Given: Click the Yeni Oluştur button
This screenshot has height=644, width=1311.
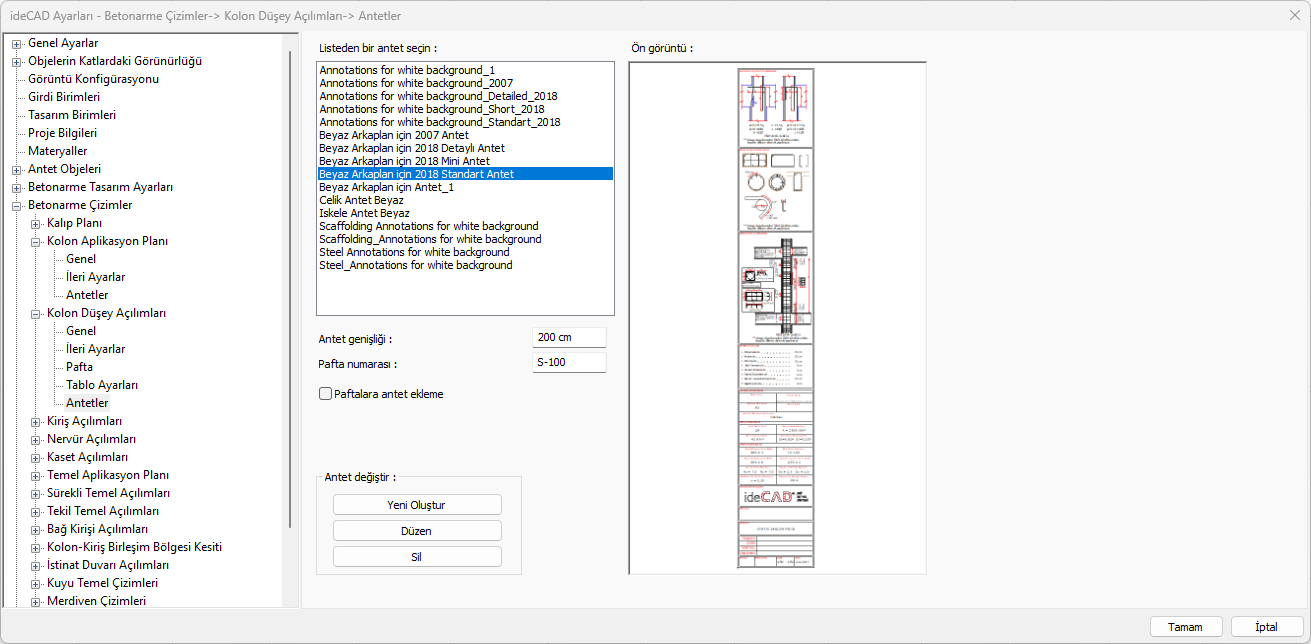Looking at the screenshot, I should 416,505.
